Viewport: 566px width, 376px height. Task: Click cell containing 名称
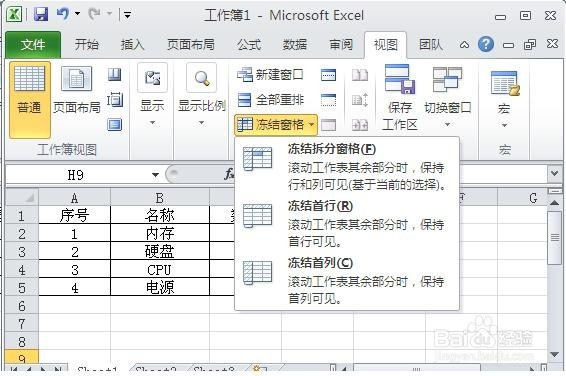[160, 215]
